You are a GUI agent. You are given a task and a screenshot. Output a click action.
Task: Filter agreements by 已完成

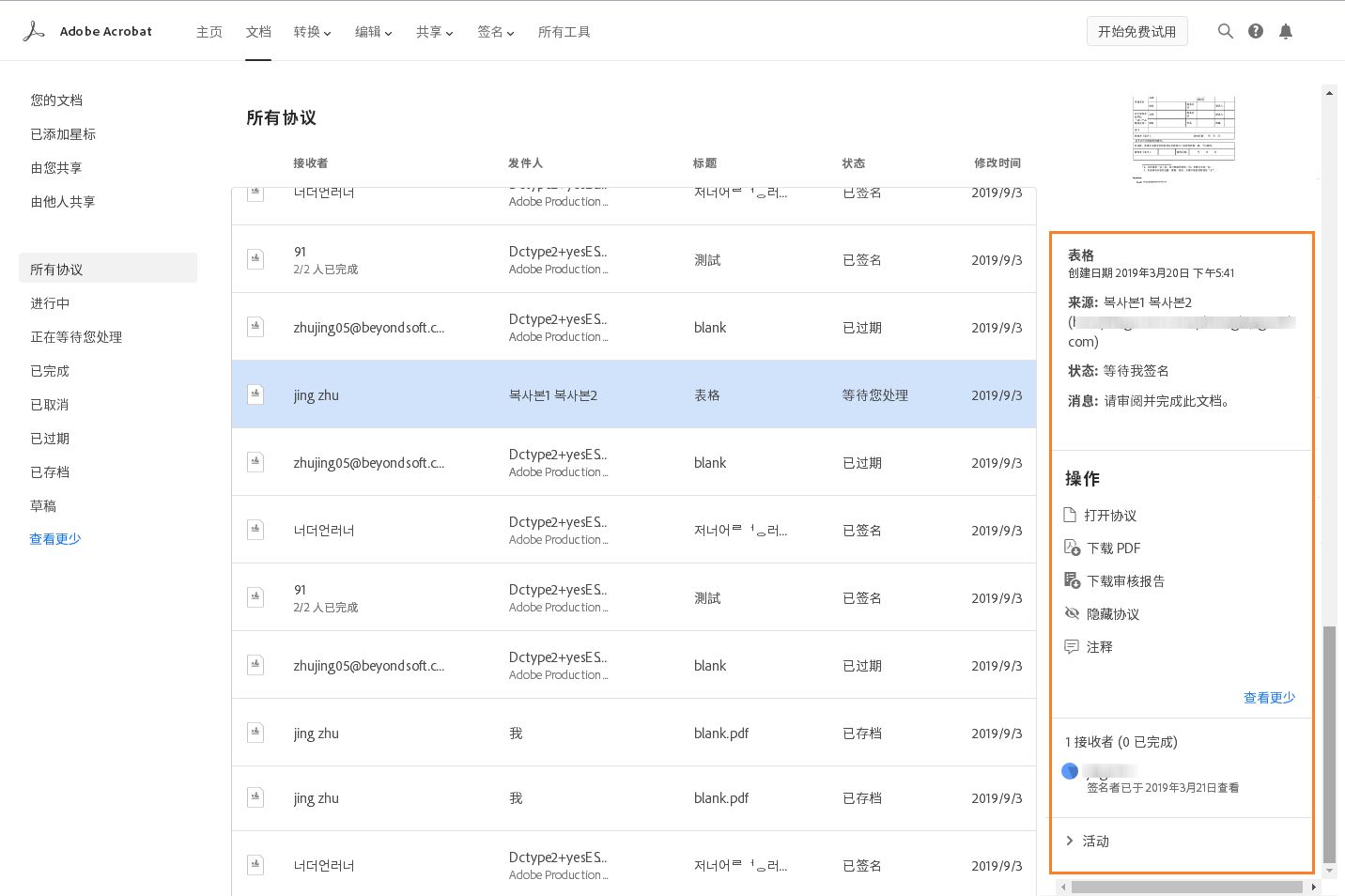pyautogui.click(x=50, y=370)
